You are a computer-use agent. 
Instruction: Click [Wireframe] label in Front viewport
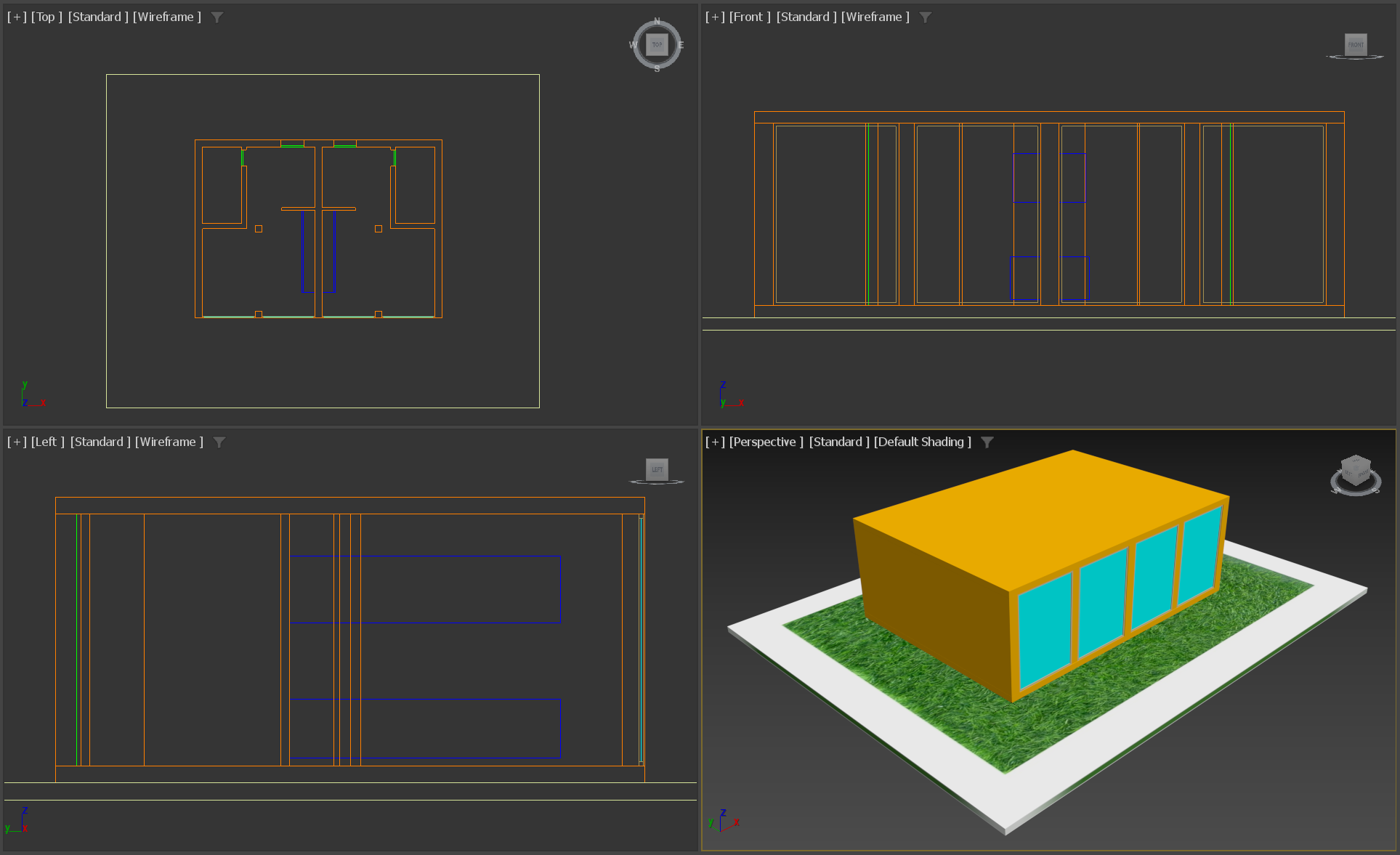(x=875, y=17)
